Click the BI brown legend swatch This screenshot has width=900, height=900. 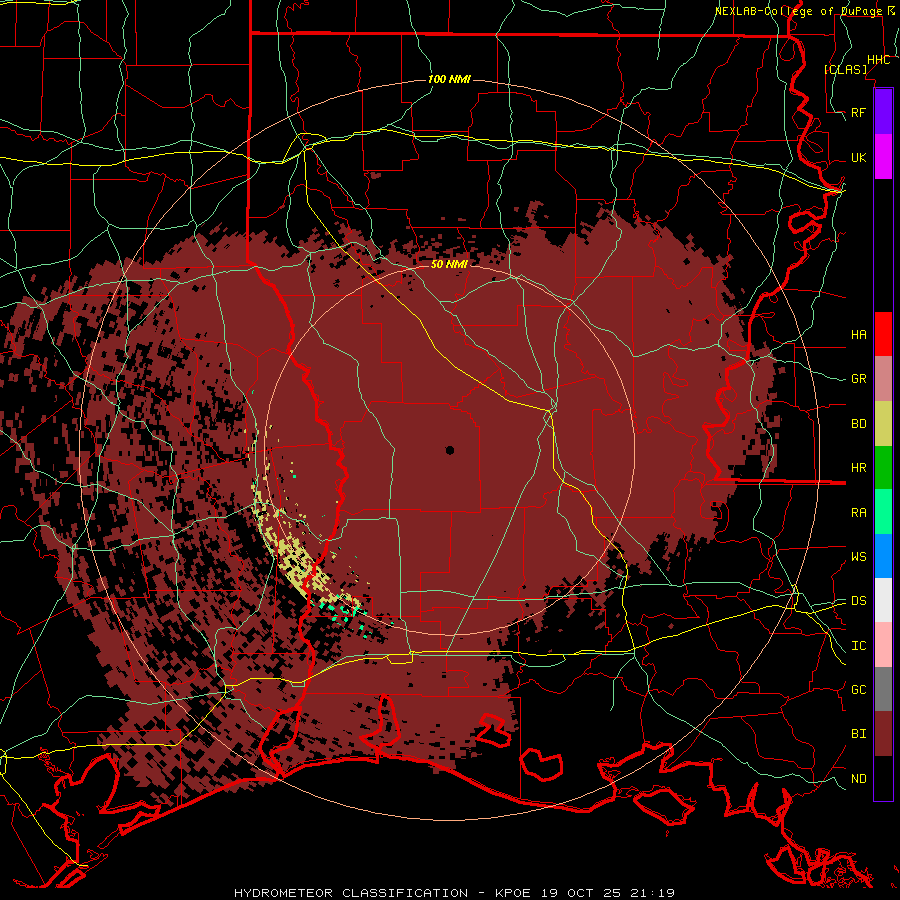point(883,734)
